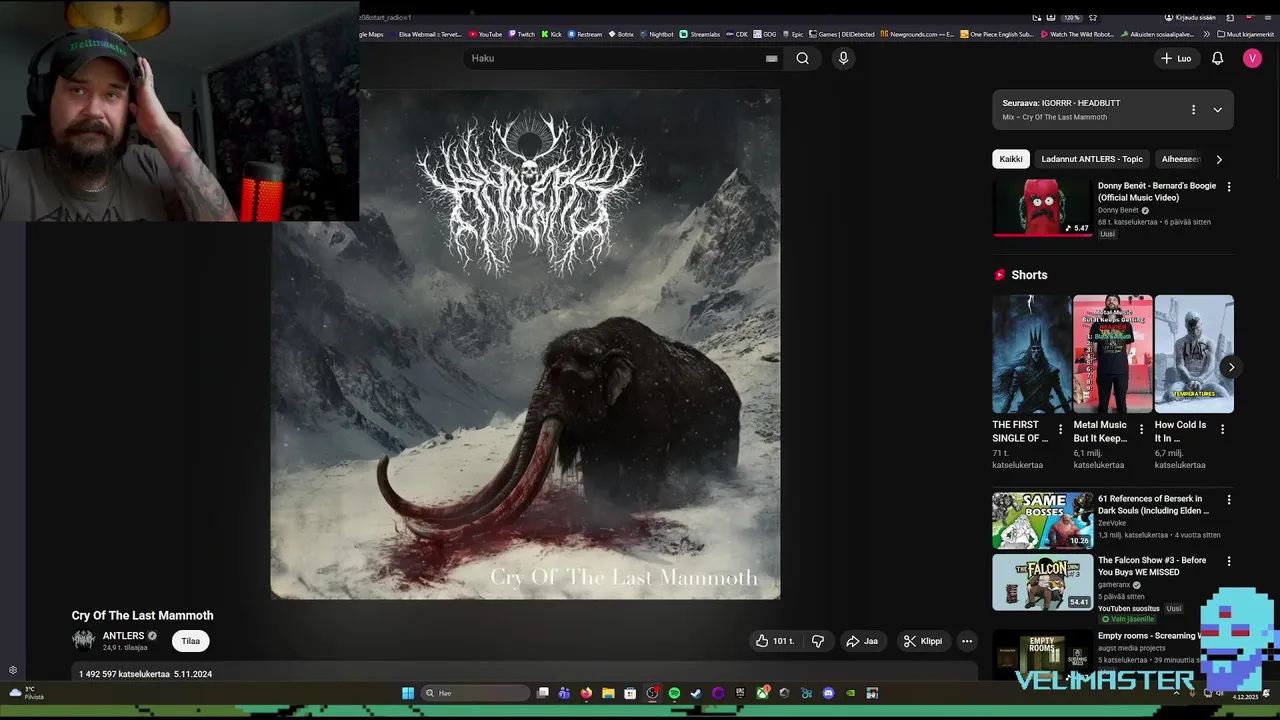Open Steam from the taskbar
1280x720 pixels.
click(x=696, y=693)
